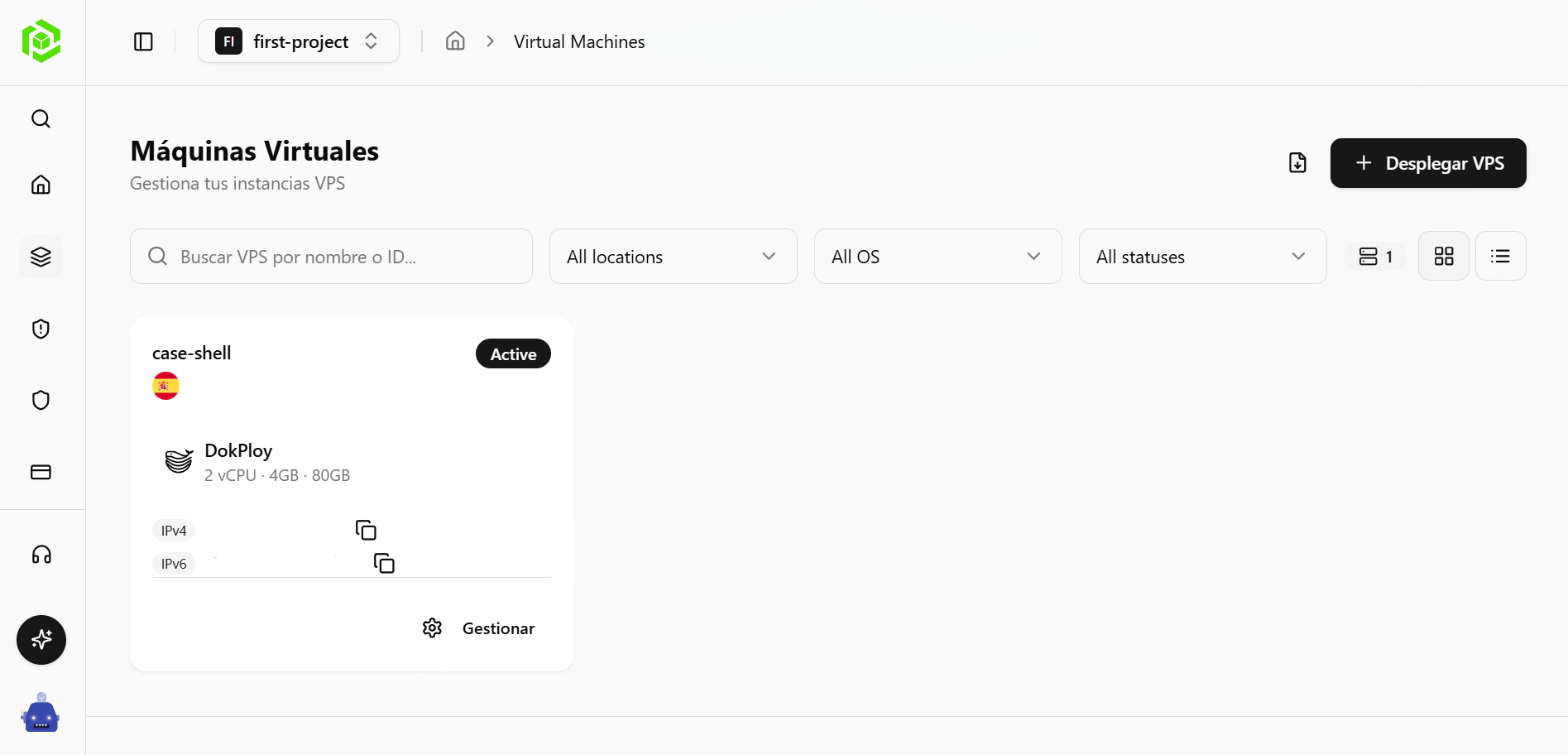This screenshot has height=755, width=1568.
Task: Toggle the sidebar panel collapse
Action: [x=143, y=41]
